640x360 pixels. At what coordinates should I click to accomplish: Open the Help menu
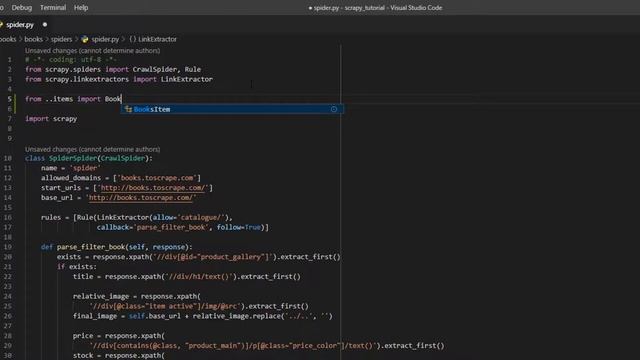81,7
